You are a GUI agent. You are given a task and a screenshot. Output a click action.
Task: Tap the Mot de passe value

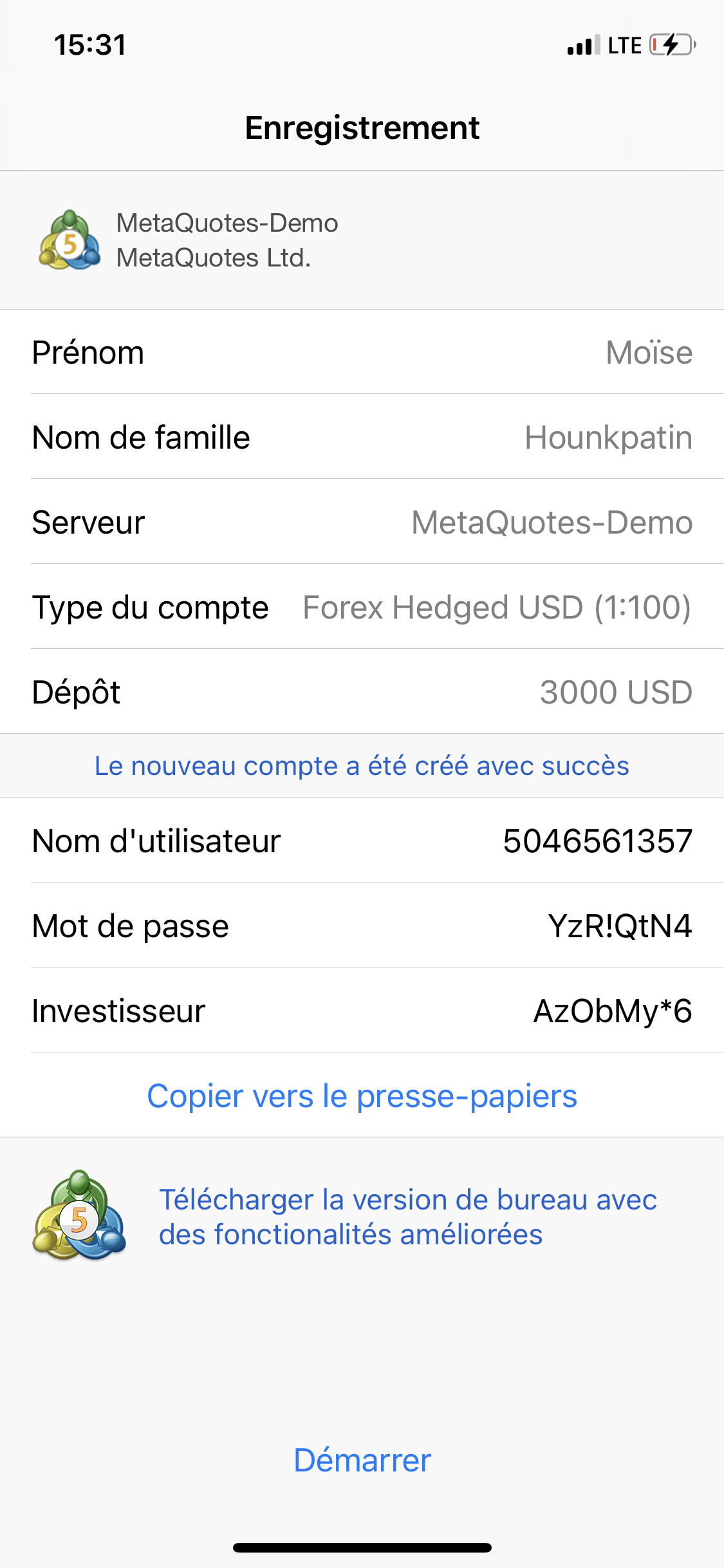[x=620, y=926]
